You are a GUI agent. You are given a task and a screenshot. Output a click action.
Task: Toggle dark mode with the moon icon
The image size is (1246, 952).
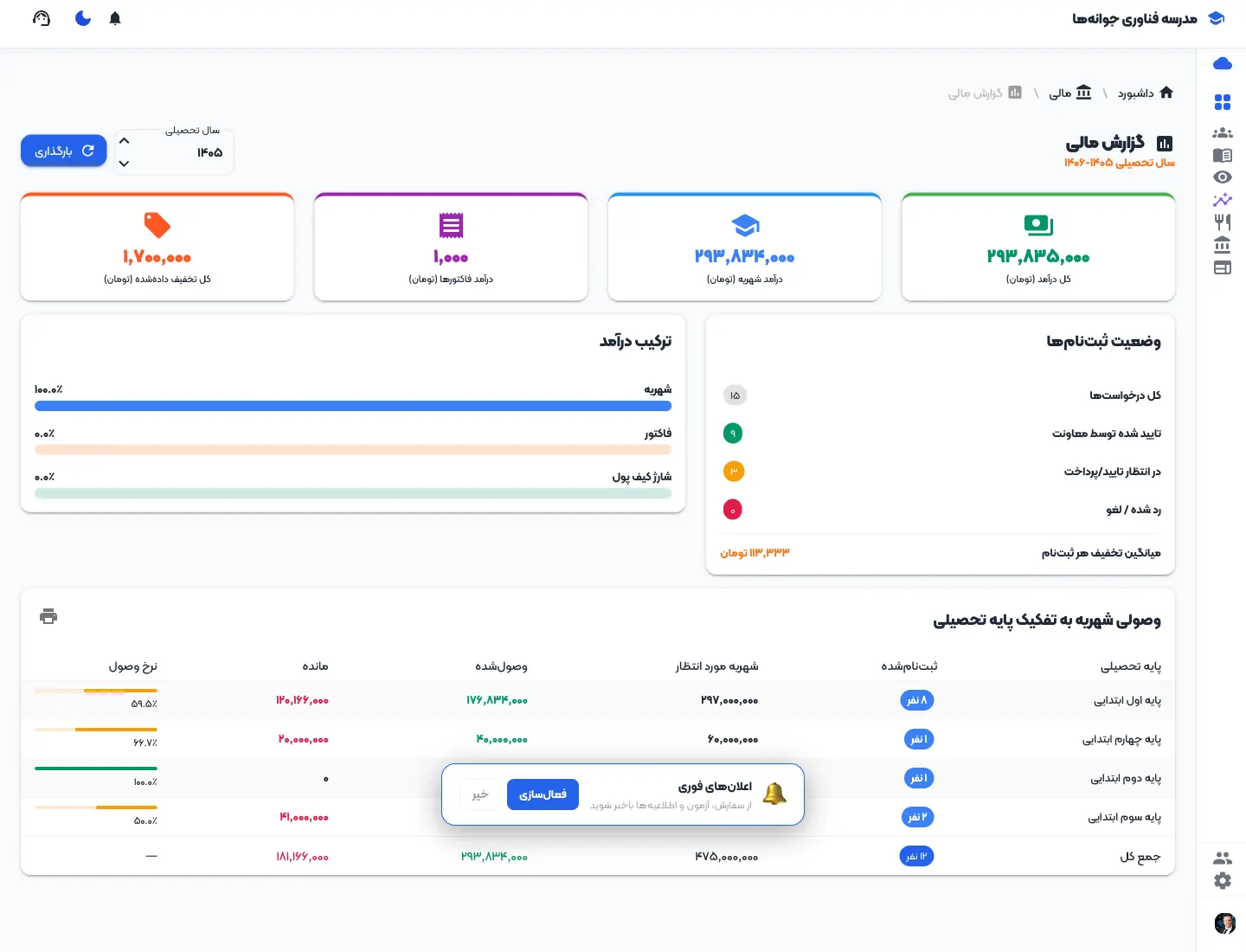83,18
